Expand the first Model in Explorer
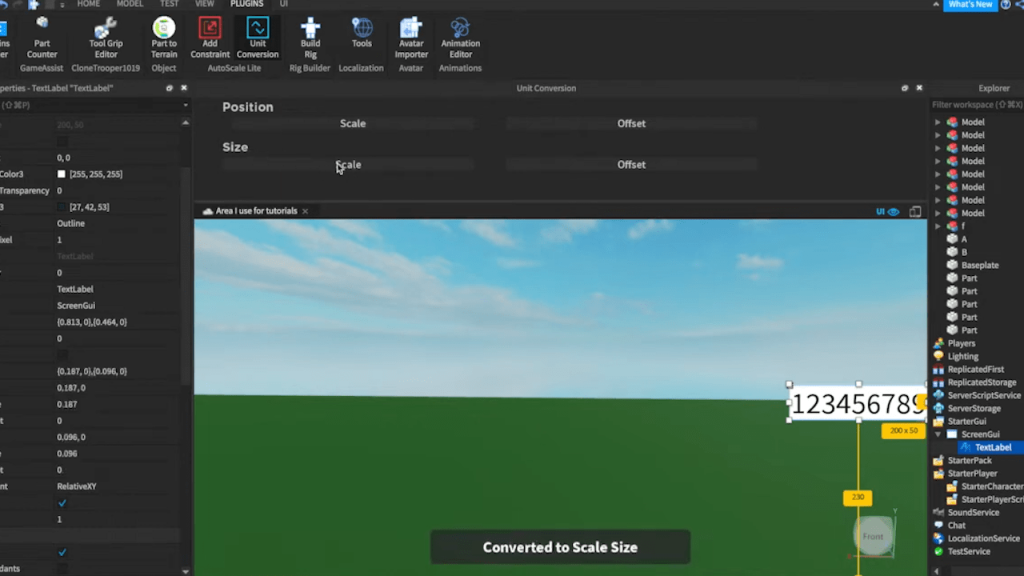This screenshot has height=576, width=1024. 938,122
